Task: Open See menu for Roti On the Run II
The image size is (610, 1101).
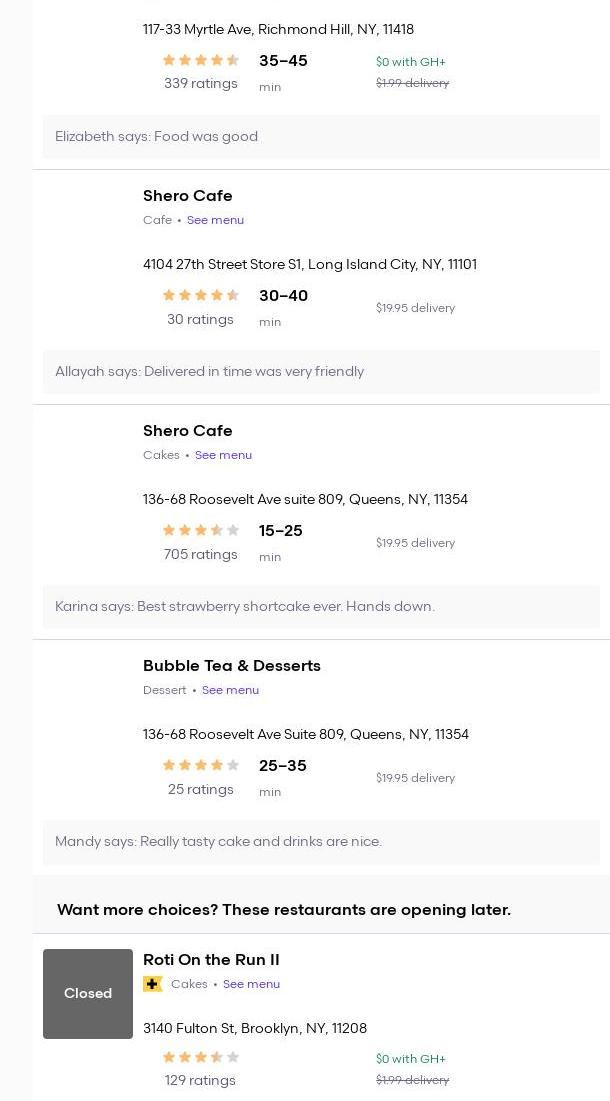Action: [251, 984]
